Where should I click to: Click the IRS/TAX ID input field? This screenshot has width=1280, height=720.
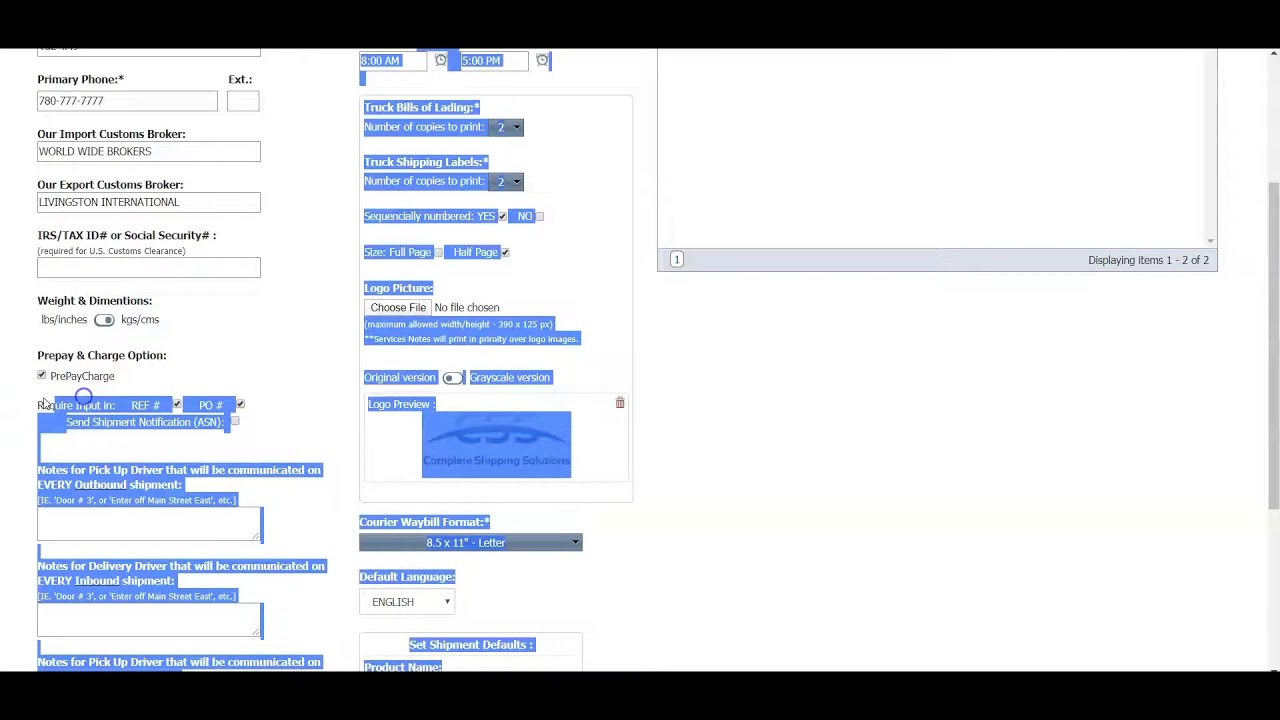149,268
